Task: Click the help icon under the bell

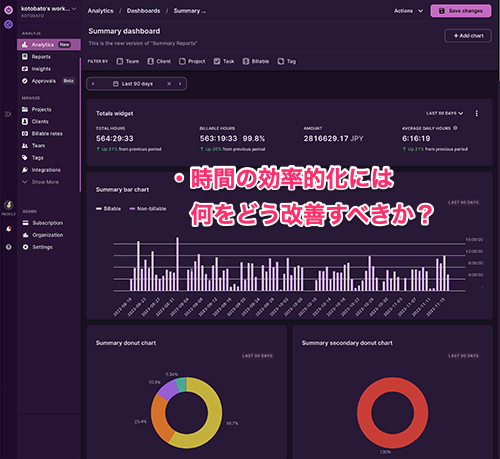Action: pyautogui.click(x=9, y=247)
